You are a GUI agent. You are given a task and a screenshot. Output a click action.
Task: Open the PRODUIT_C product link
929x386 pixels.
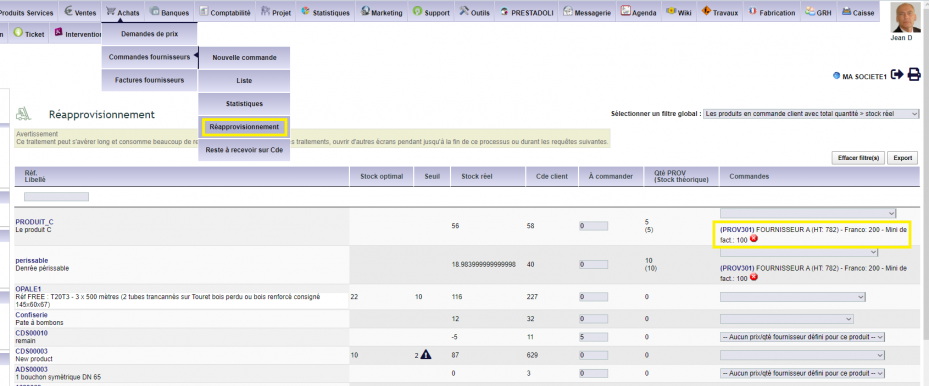point(34,221)
